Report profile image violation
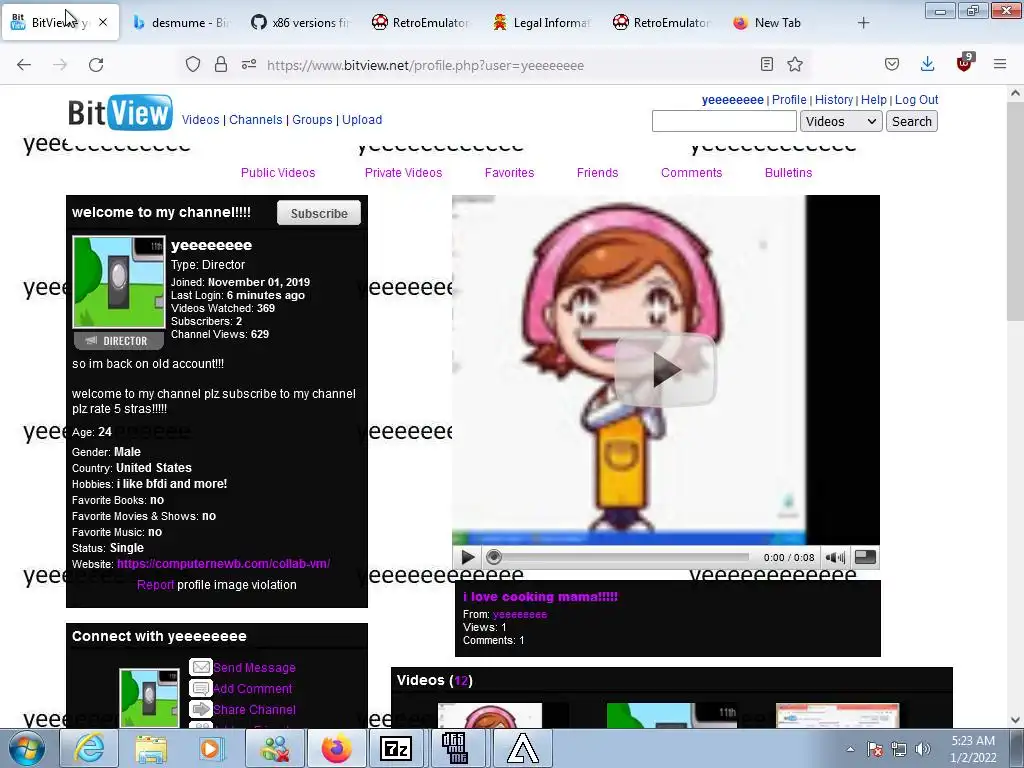 pyautogui.click(x=155, y=584)
